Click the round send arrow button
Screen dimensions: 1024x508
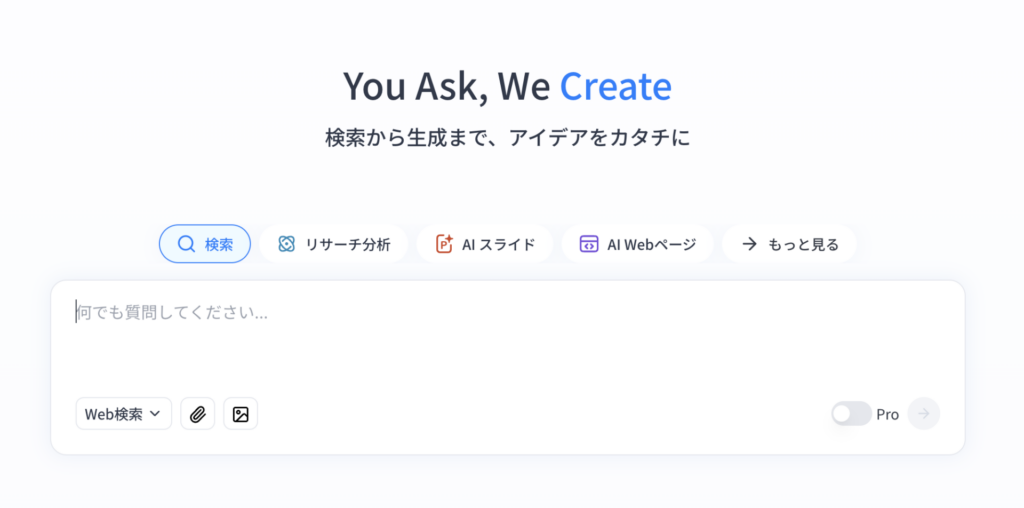(923, 413)
